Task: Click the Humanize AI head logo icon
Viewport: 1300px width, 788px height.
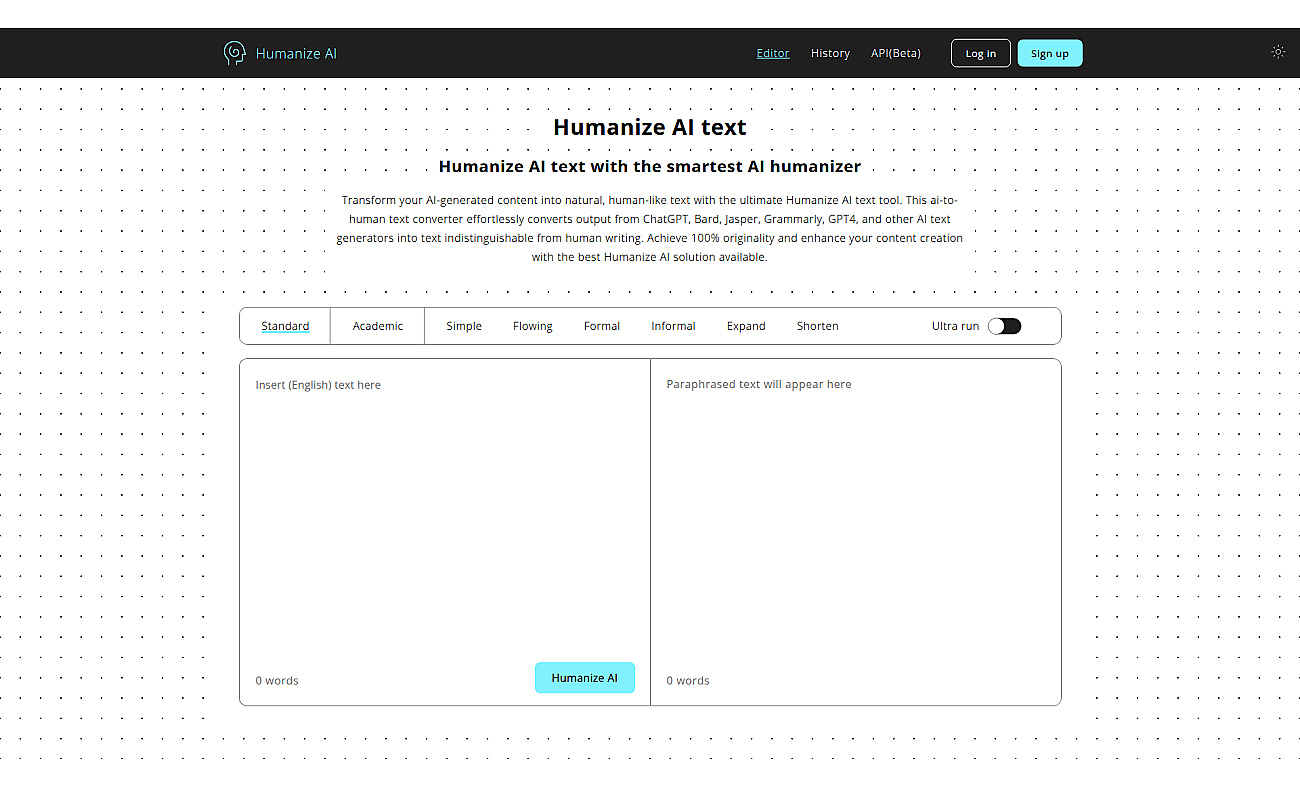Action: [x=234, y=53]
